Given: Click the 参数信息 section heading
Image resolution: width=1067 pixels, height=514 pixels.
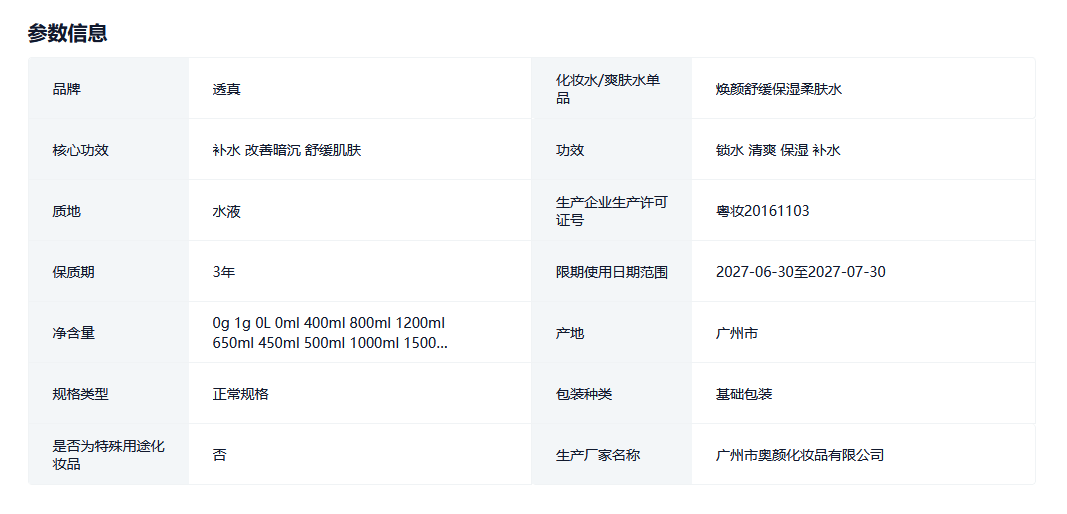Looking at the screenshot, I should (x=67, y=33).
